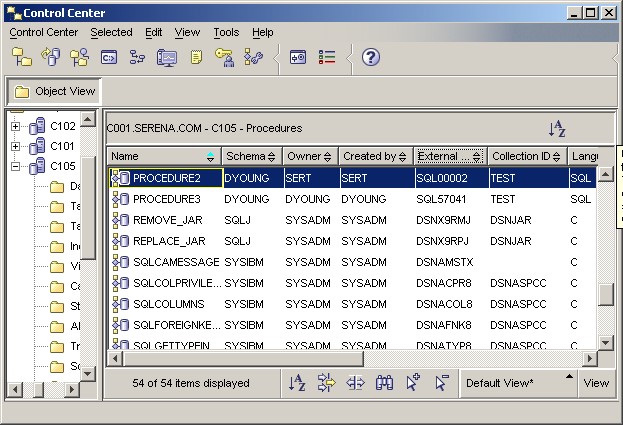Sort by the Created by column header
This screenshot has width=623, height=425.
pyautogui.click(x=375, y=157)
